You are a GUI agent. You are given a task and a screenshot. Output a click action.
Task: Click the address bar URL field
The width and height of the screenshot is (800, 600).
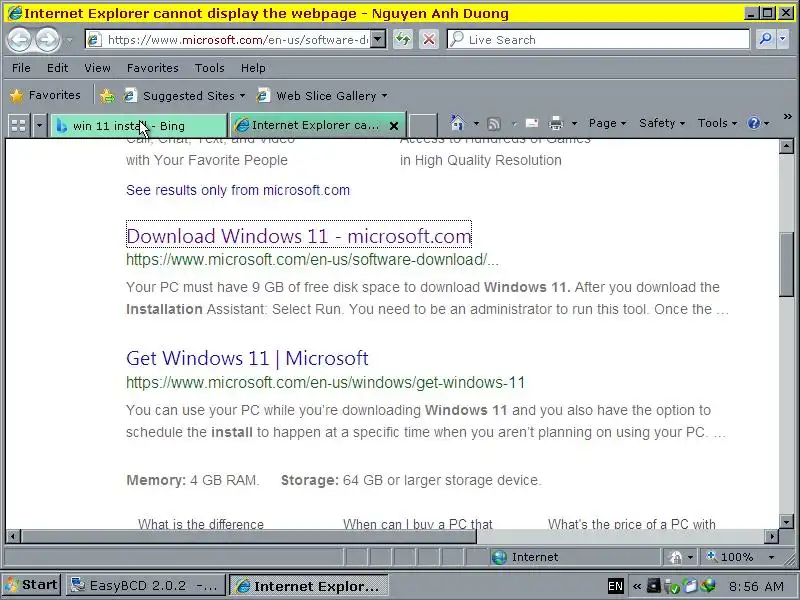click(x=228, y=40)
